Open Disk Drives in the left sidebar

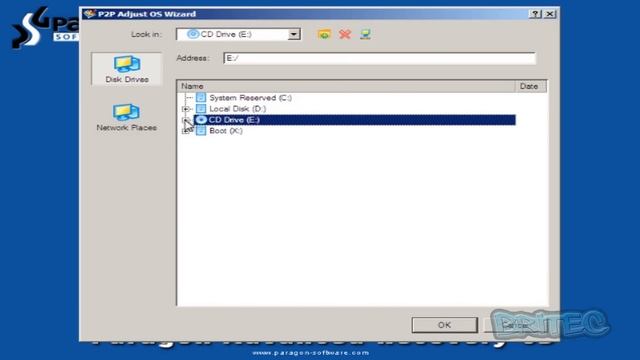coord(127,69)
